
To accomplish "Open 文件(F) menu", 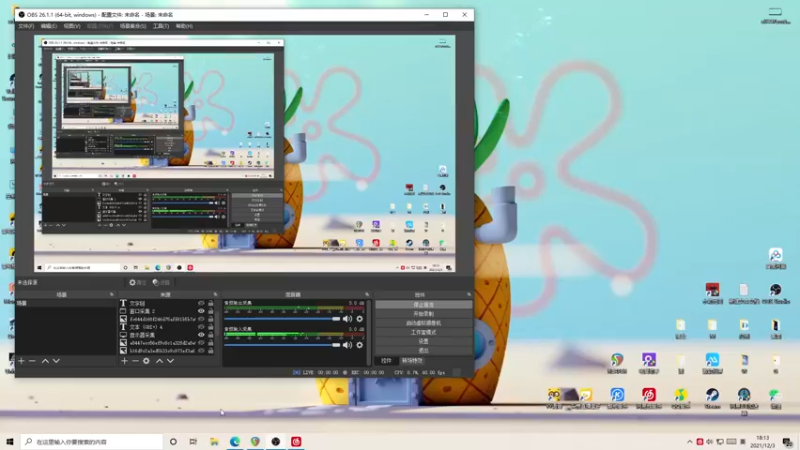I will point(26,26).
